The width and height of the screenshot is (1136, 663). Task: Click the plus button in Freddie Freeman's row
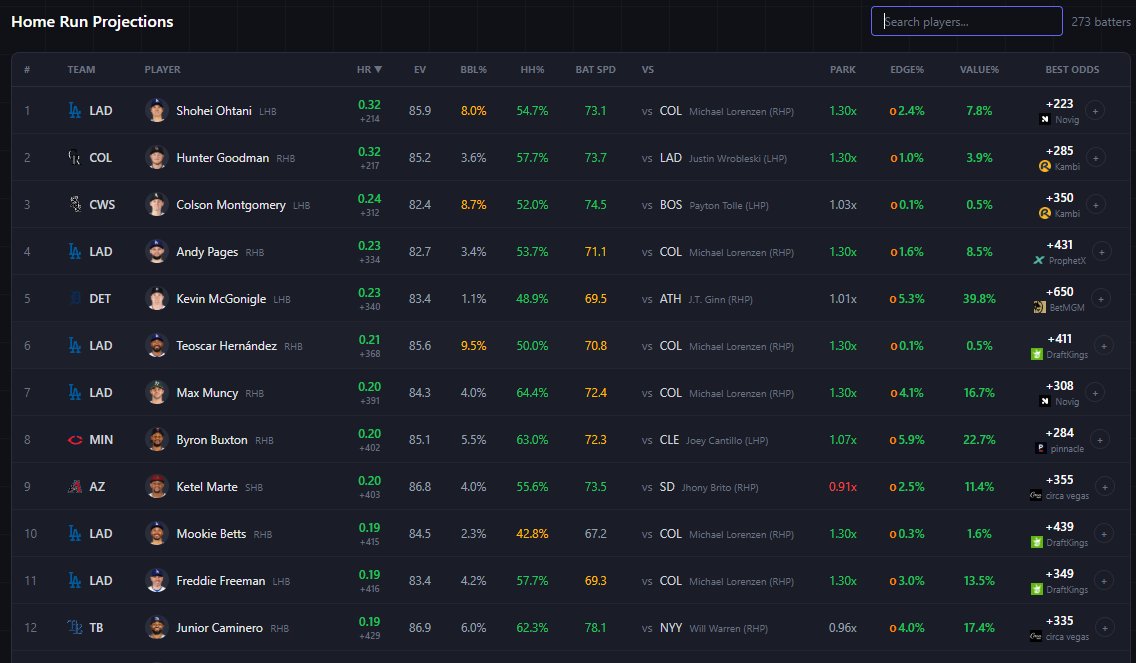click(x=1103, y=580)
